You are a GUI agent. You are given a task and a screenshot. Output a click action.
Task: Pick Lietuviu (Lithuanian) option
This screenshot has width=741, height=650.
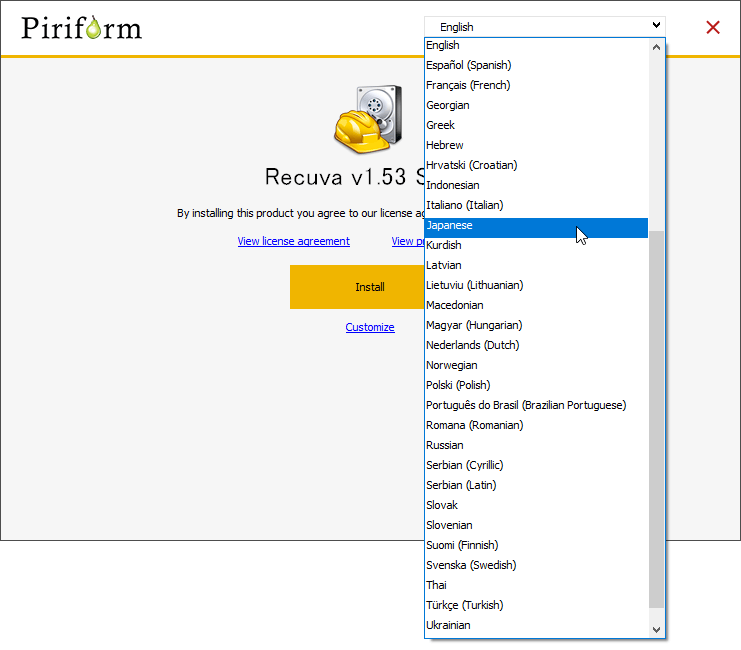tap(536, 286)
